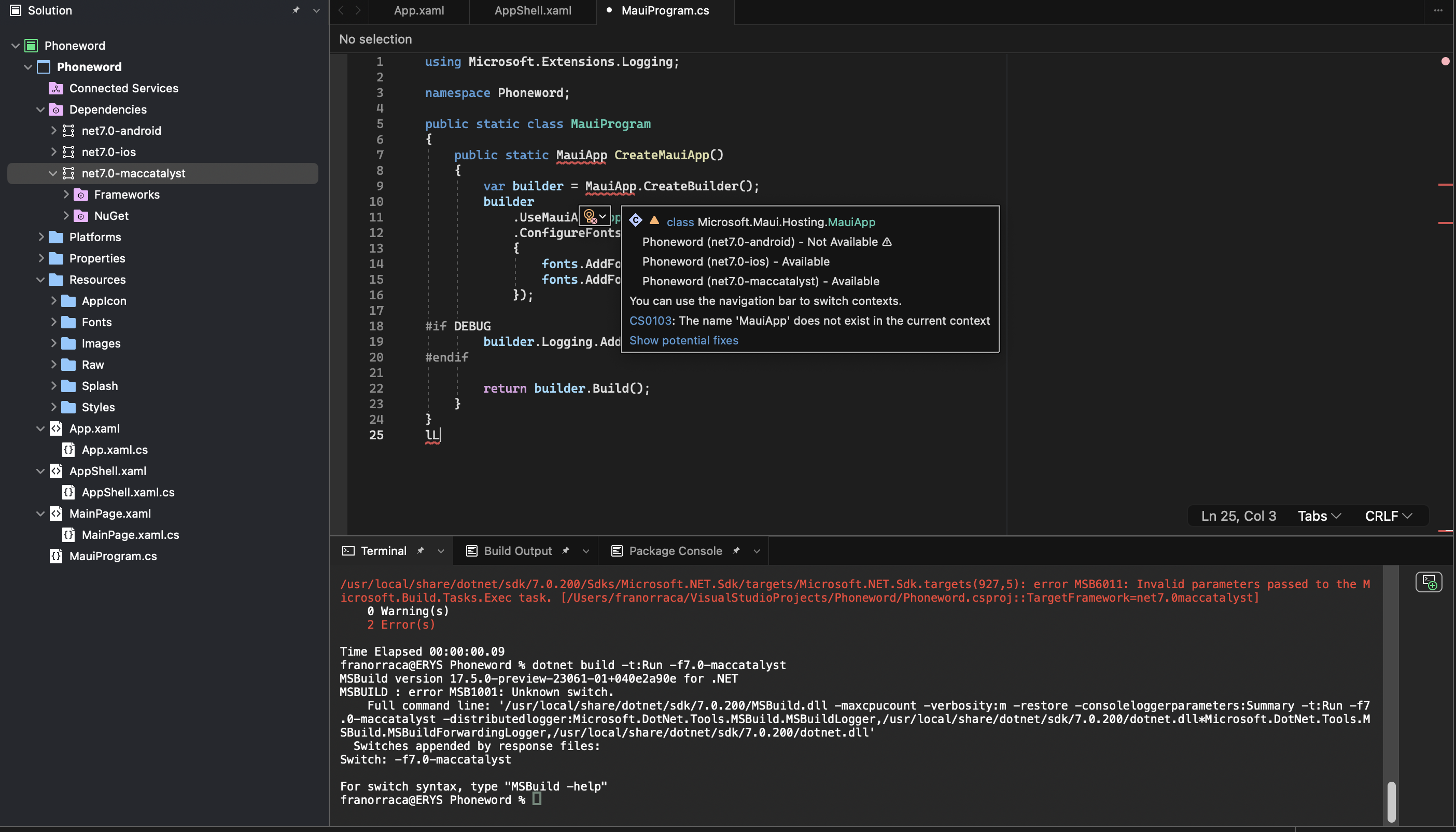Click the Ln 25, Col 3 position indicator
1456x832 pixels.
click(1238, 516)
